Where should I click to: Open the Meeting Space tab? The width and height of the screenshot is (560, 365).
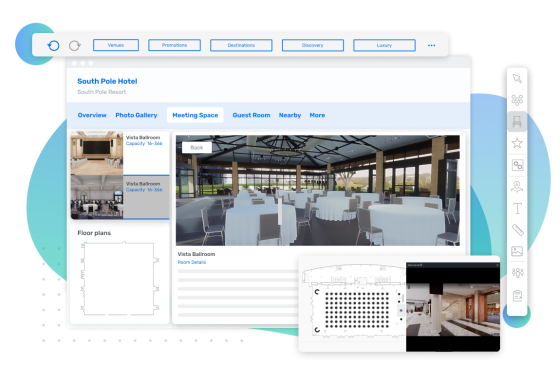coord(195,115)
